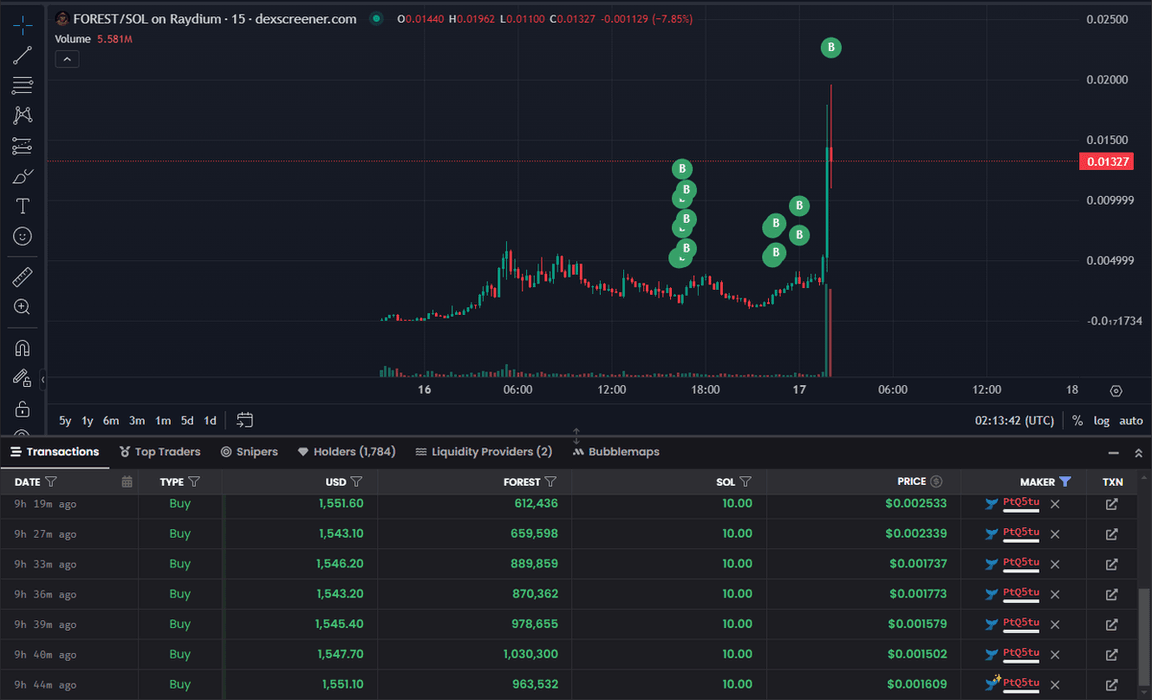This screenshot has height=700, width=1152.
Task: Set chart range to 5y
Action: tap(65, 421)
